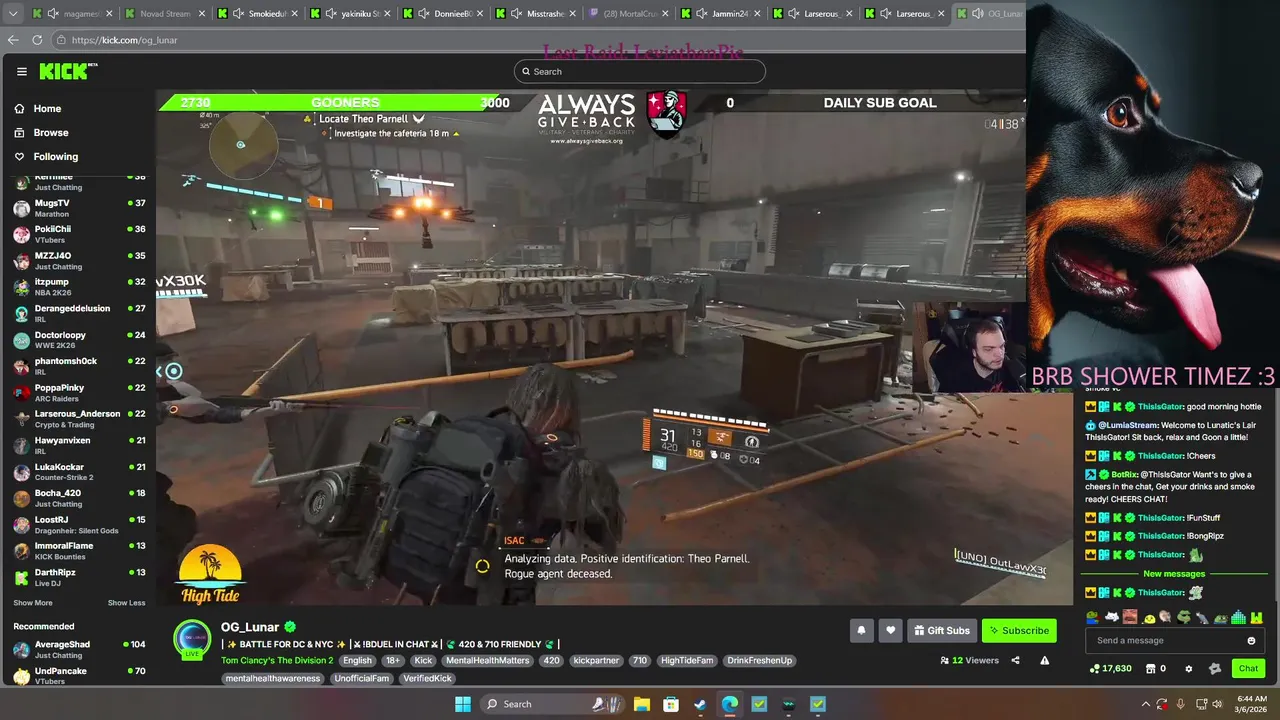
Task: Focus the Kick search box
Action: [x=640, y=71]
